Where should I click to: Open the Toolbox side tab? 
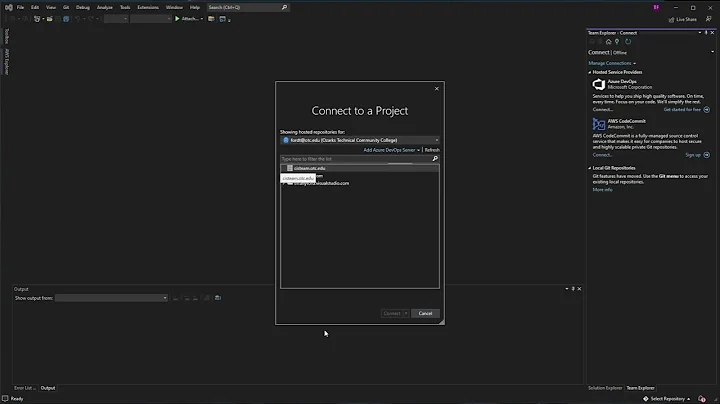coord(6,36)
